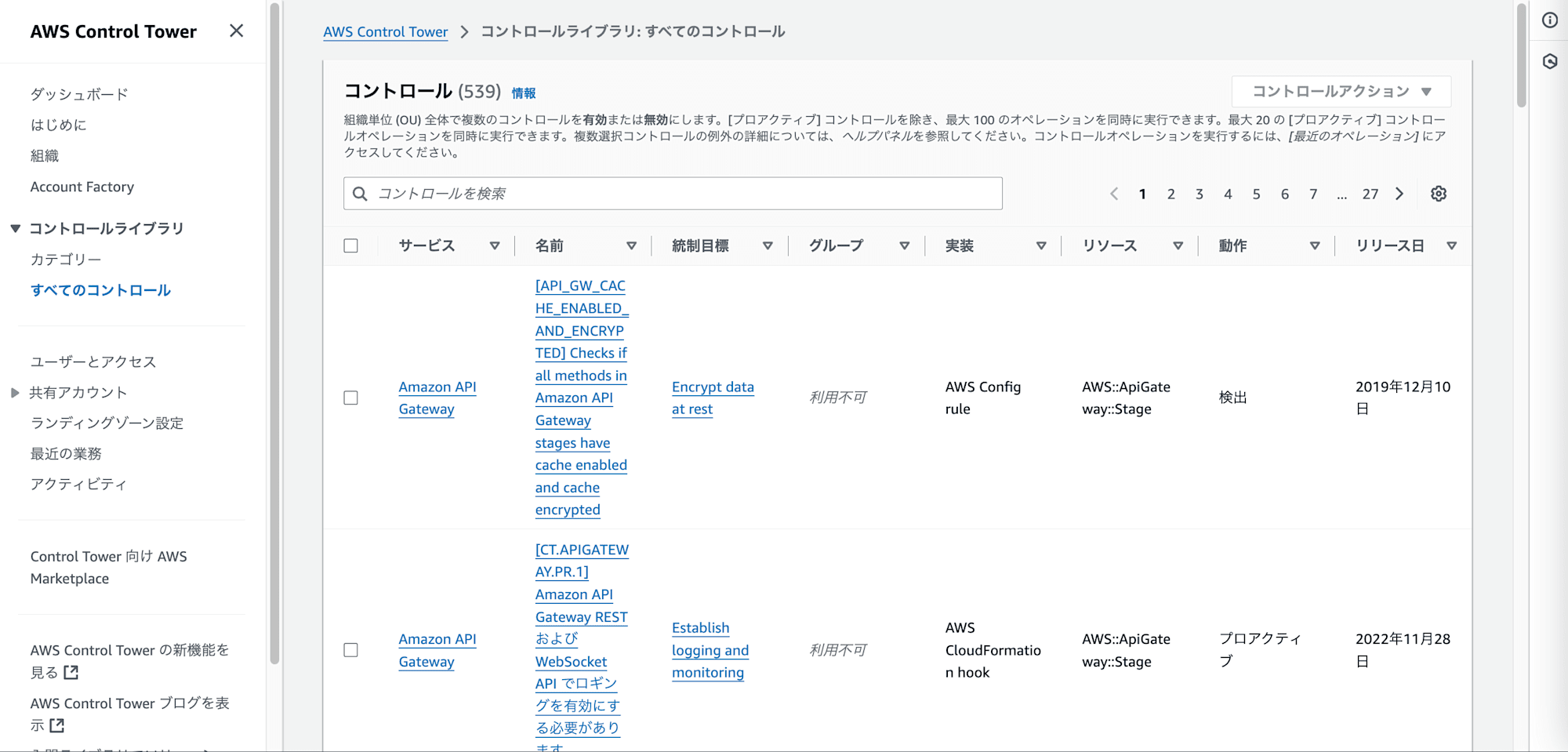Open 動作 column filter arrow
The image size is (1568, 752).
pos(1315,245)
